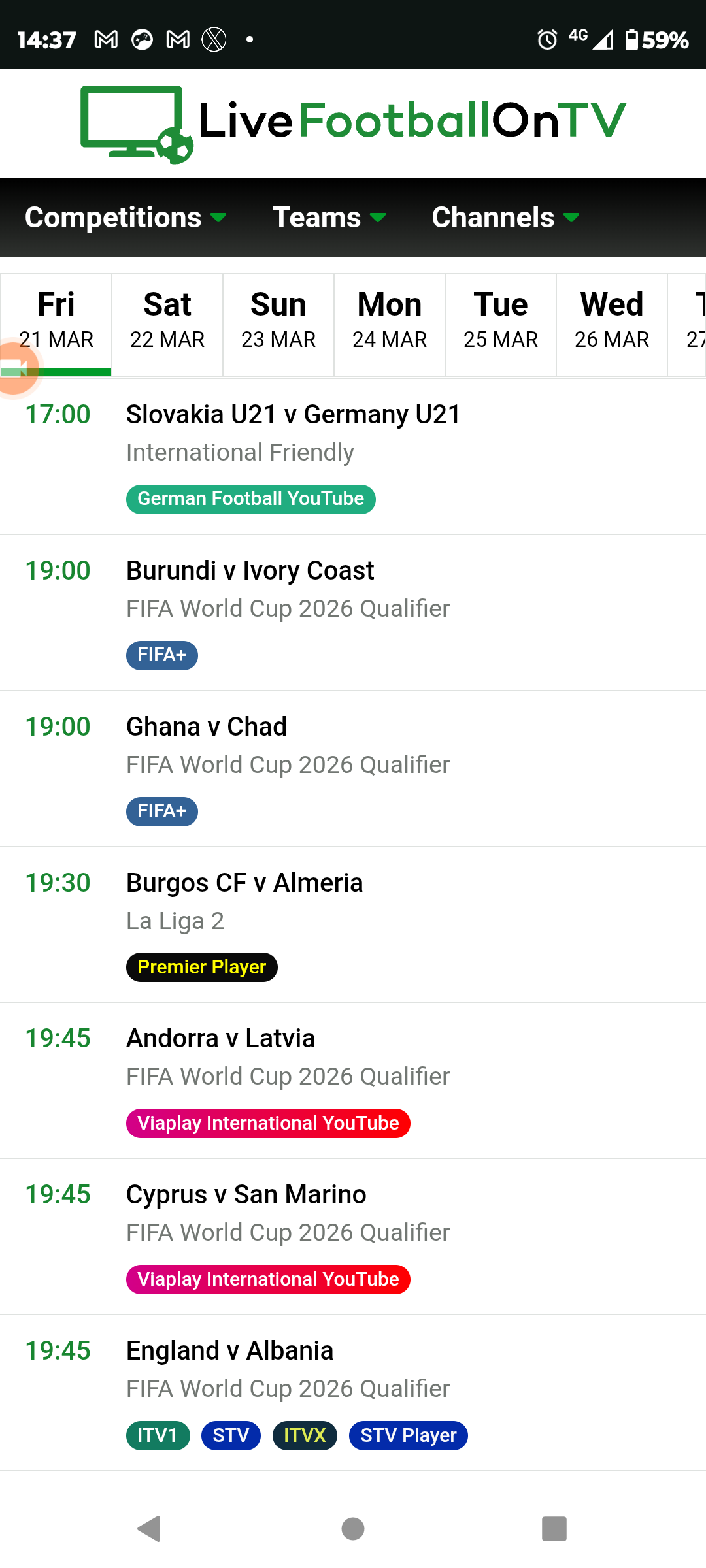Open the German Football YouTube channel badge
Screen dimensions: 706x1568
(251, 499)
